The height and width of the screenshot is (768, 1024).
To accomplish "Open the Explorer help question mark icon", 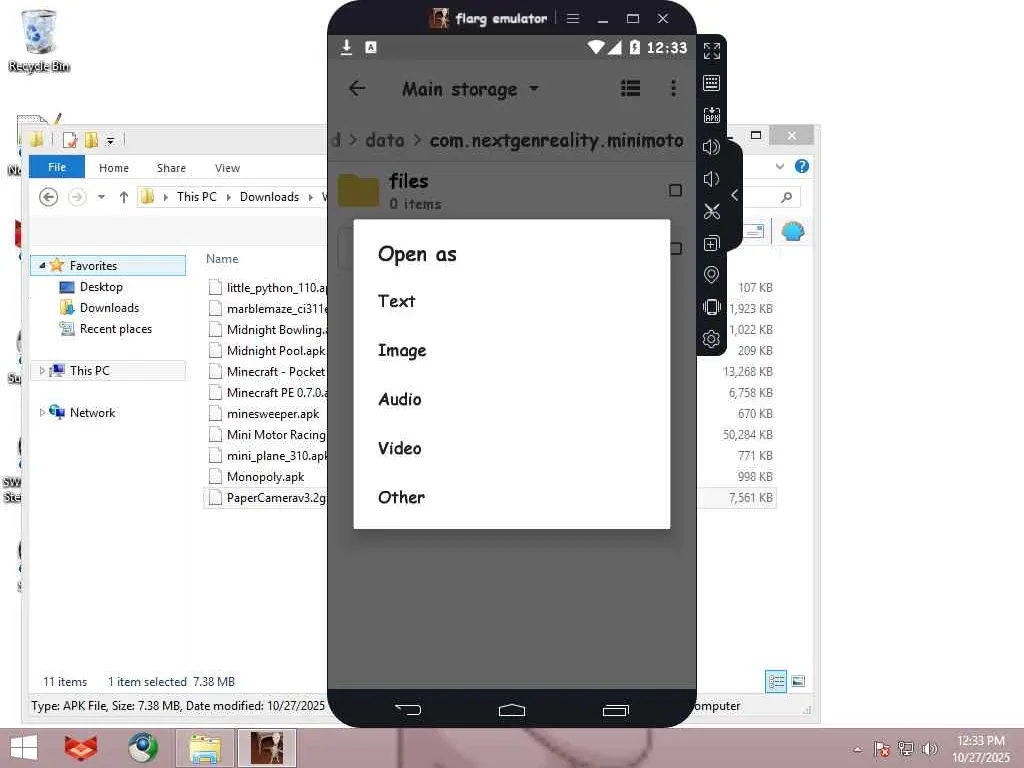I will point(801,166).
